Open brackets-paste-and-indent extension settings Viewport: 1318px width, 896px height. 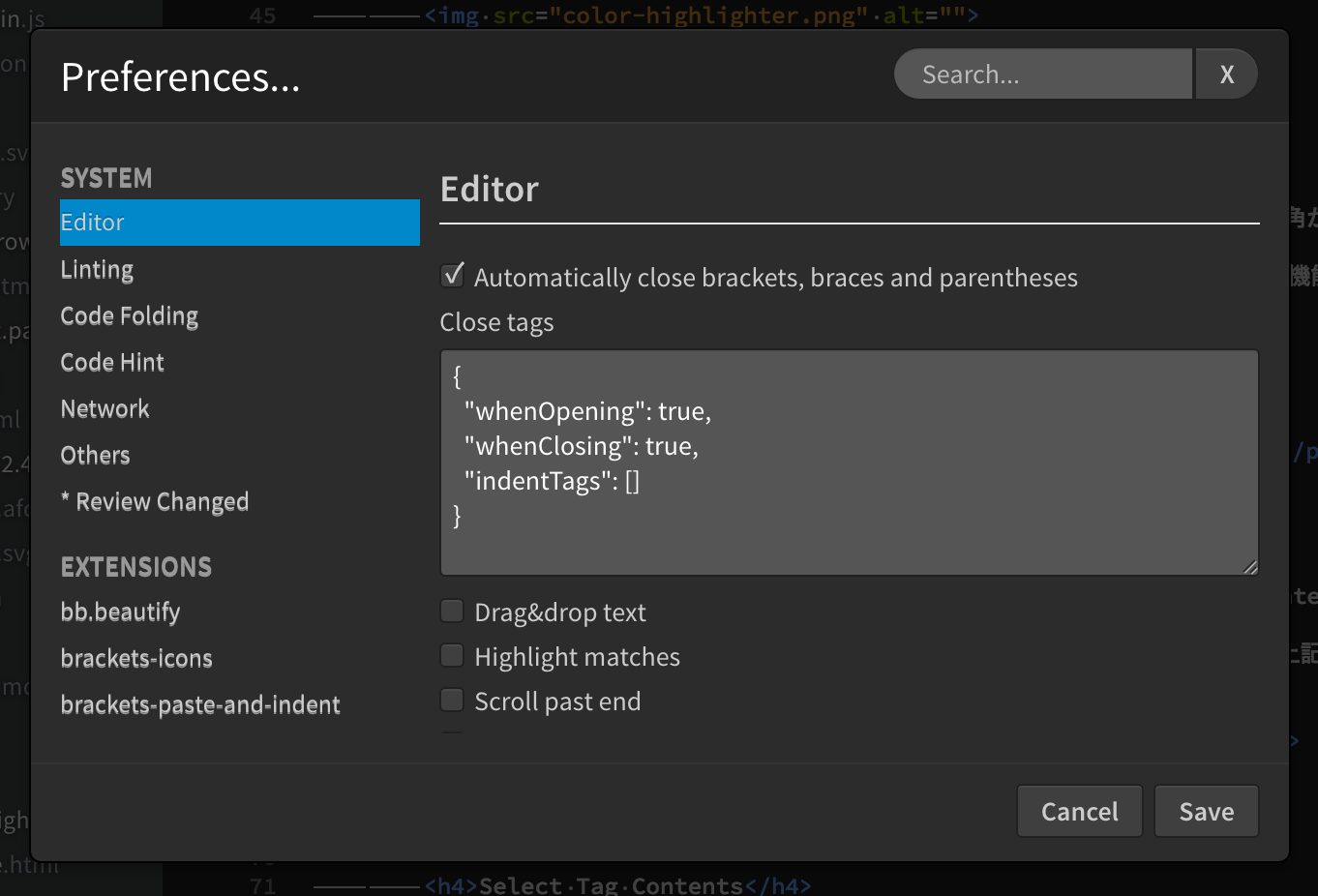(200, 705)
